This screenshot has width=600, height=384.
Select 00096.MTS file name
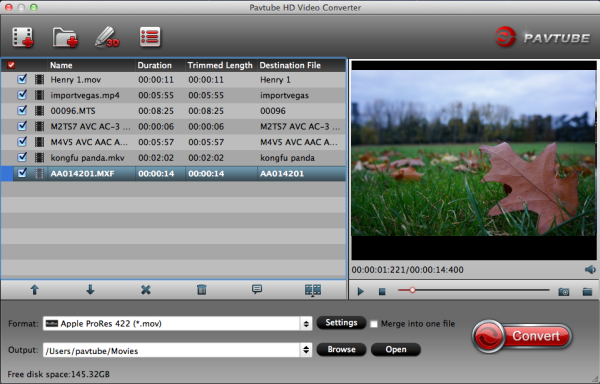73,111
